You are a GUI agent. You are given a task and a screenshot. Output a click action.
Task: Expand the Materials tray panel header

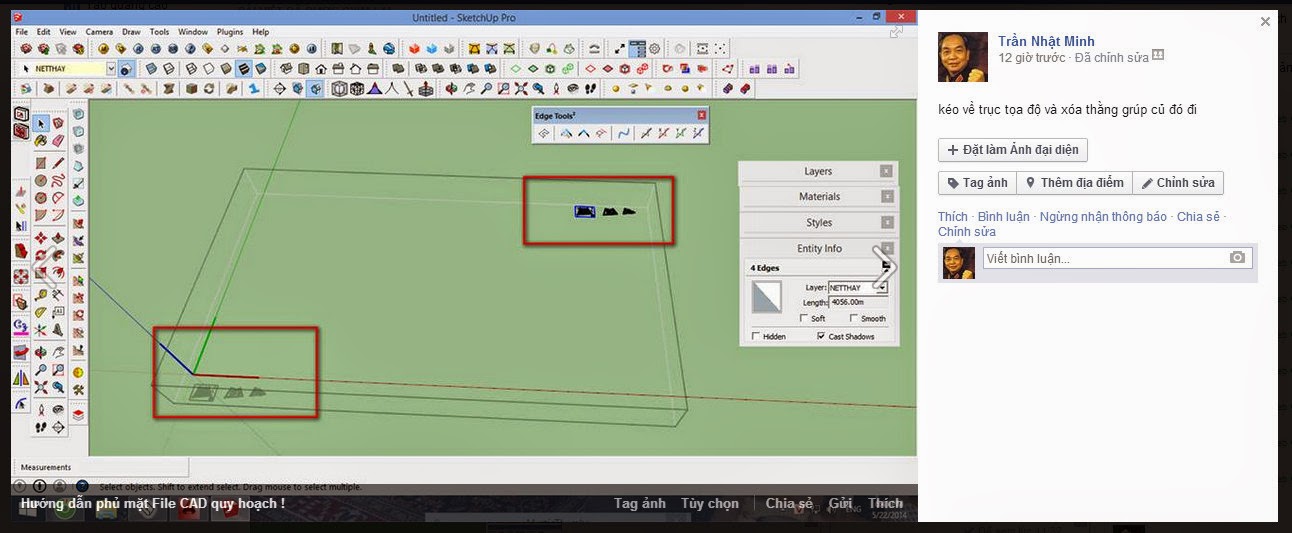click(x=818, y=197)
